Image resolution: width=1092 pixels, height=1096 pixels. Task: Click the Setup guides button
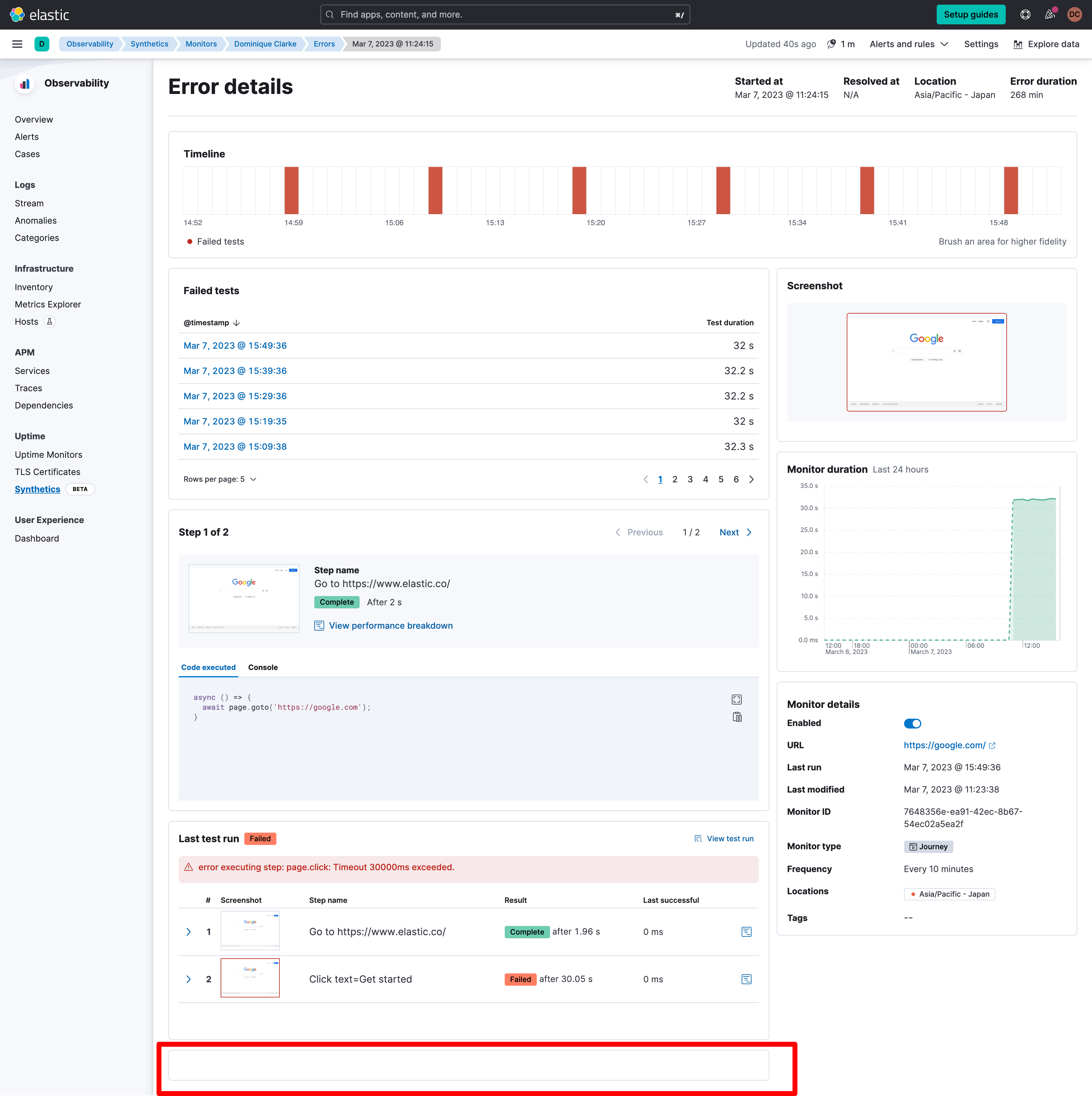coord(971,14)
